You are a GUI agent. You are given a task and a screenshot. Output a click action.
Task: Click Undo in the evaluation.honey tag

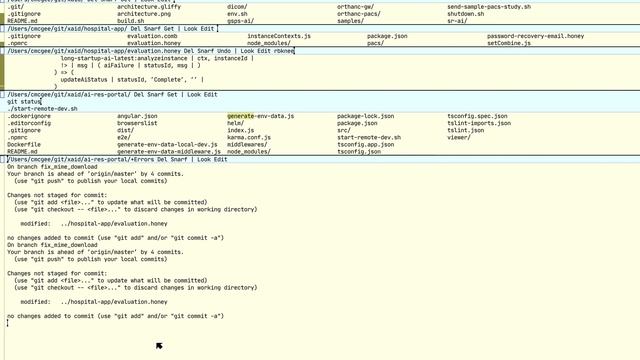point(224,51)
